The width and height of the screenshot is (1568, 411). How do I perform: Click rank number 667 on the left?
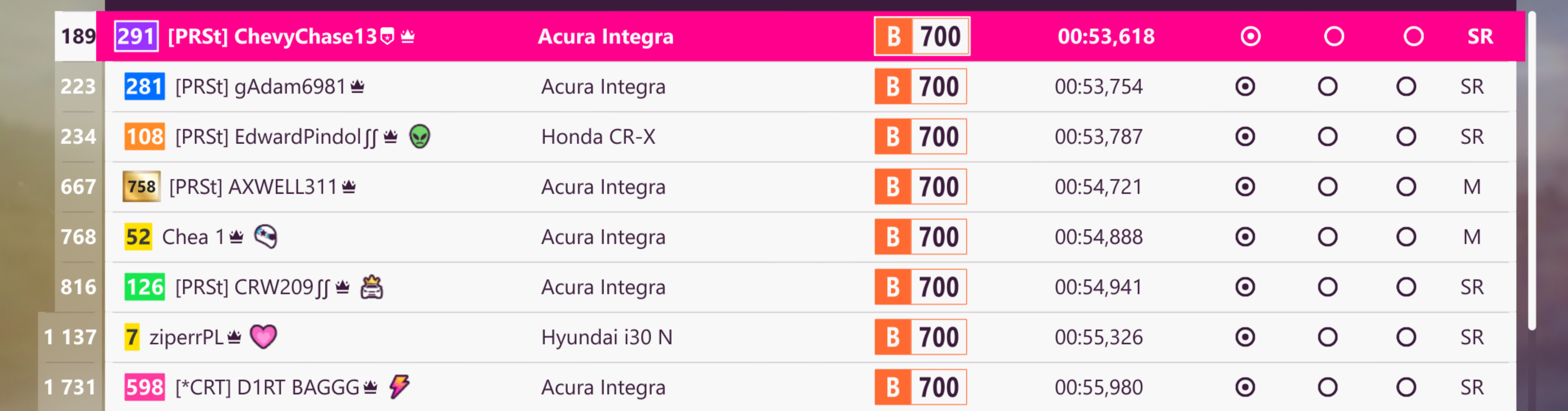tap(78, 186)
